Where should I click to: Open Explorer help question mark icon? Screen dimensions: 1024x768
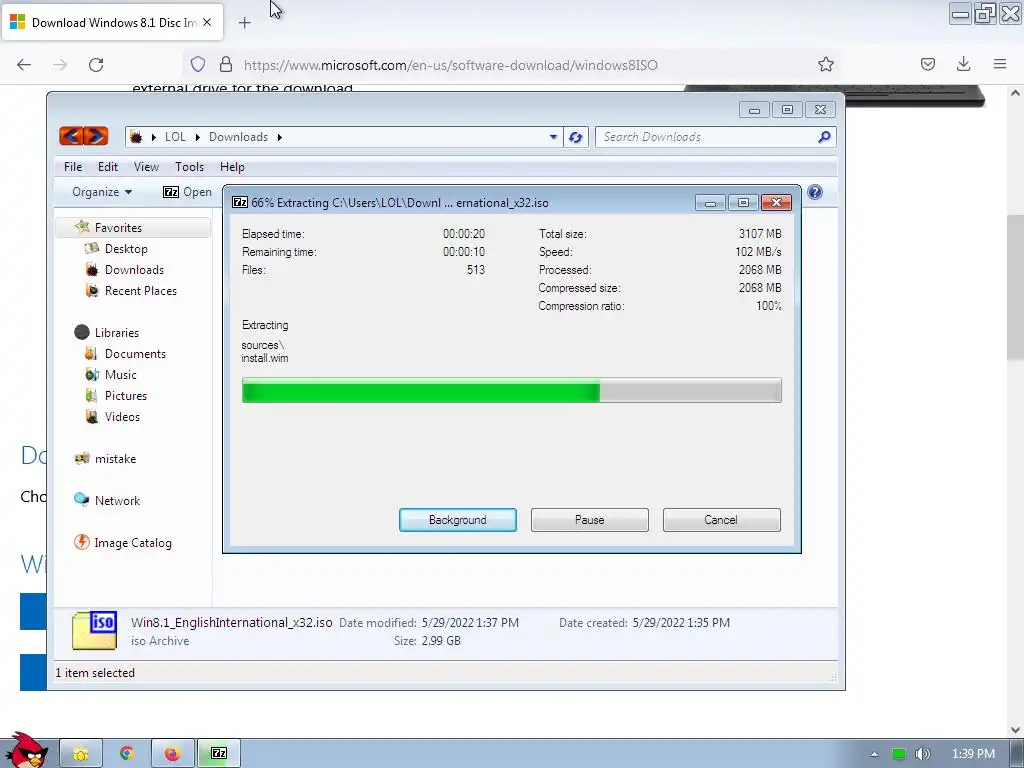tap(814, 192)
